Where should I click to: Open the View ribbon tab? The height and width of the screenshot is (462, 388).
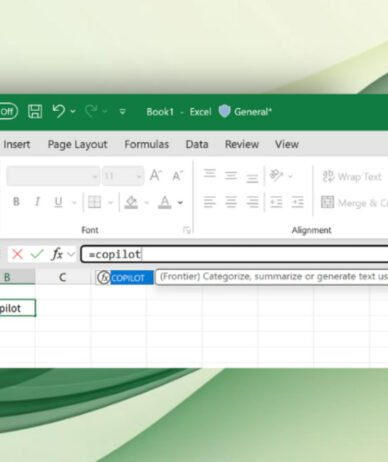tap(287, 144)
